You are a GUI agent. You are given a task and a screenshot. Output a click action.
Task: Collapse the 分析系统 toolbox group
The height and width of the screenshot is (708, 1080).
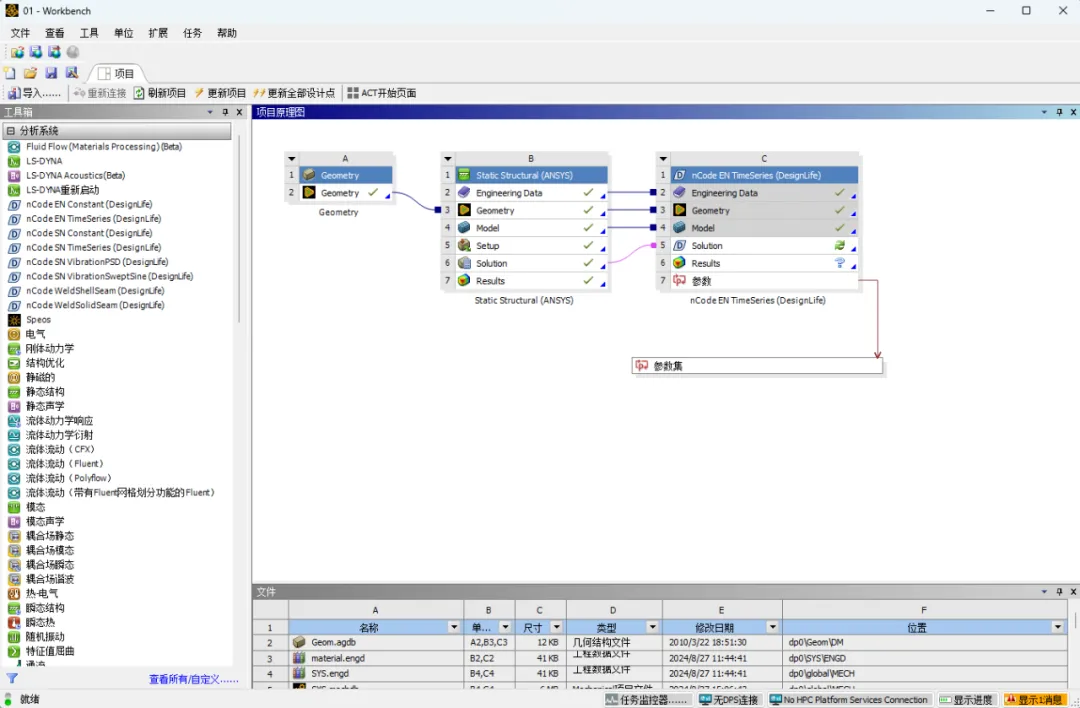point(10,131)
